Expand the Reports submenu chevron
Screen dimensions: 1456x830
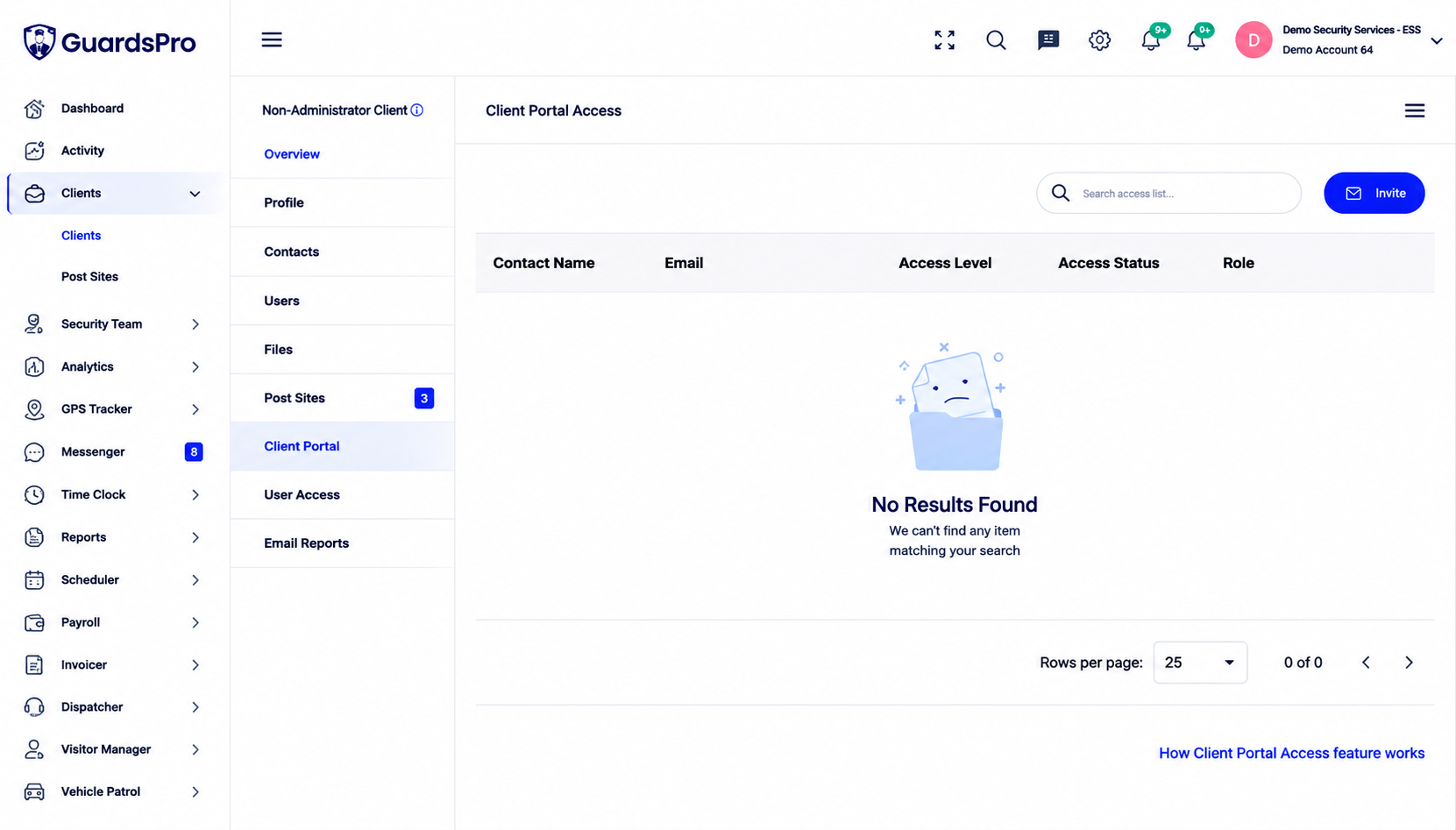coord(195,537)
